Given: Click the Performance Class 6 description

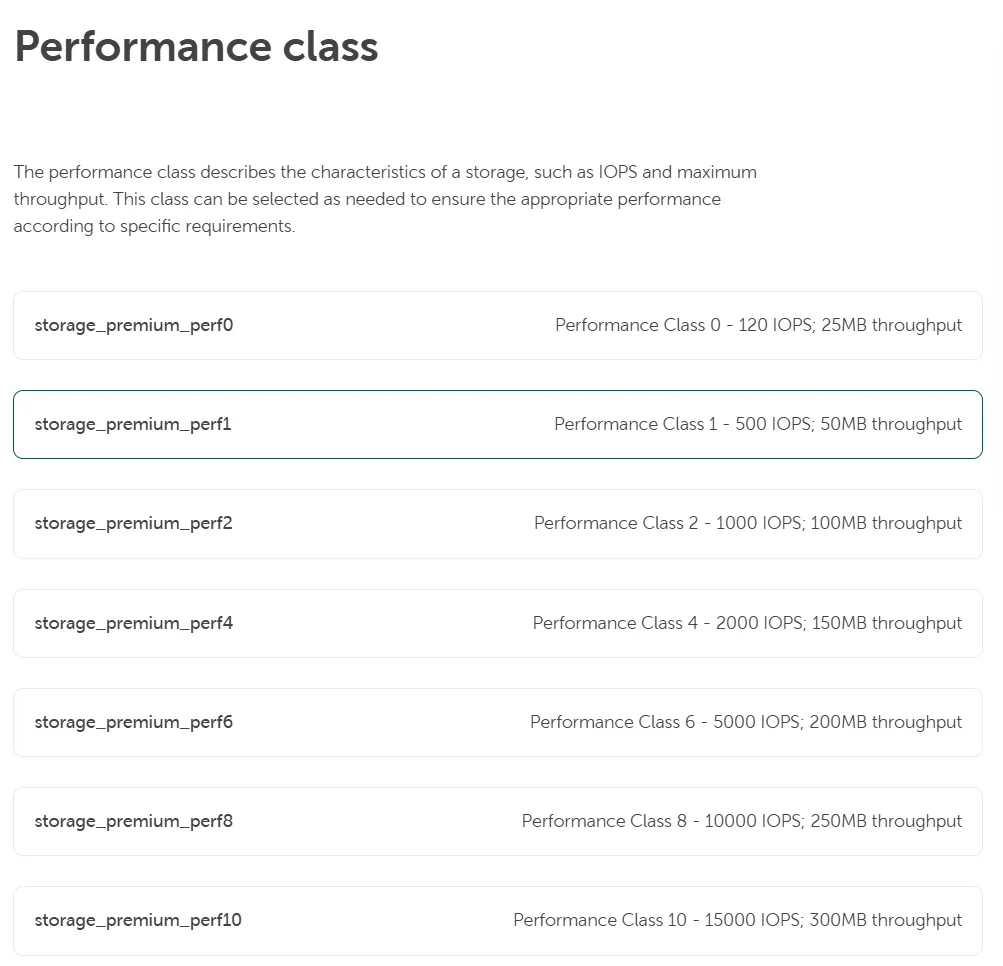Looking at the screenshot, I should 746,721.
